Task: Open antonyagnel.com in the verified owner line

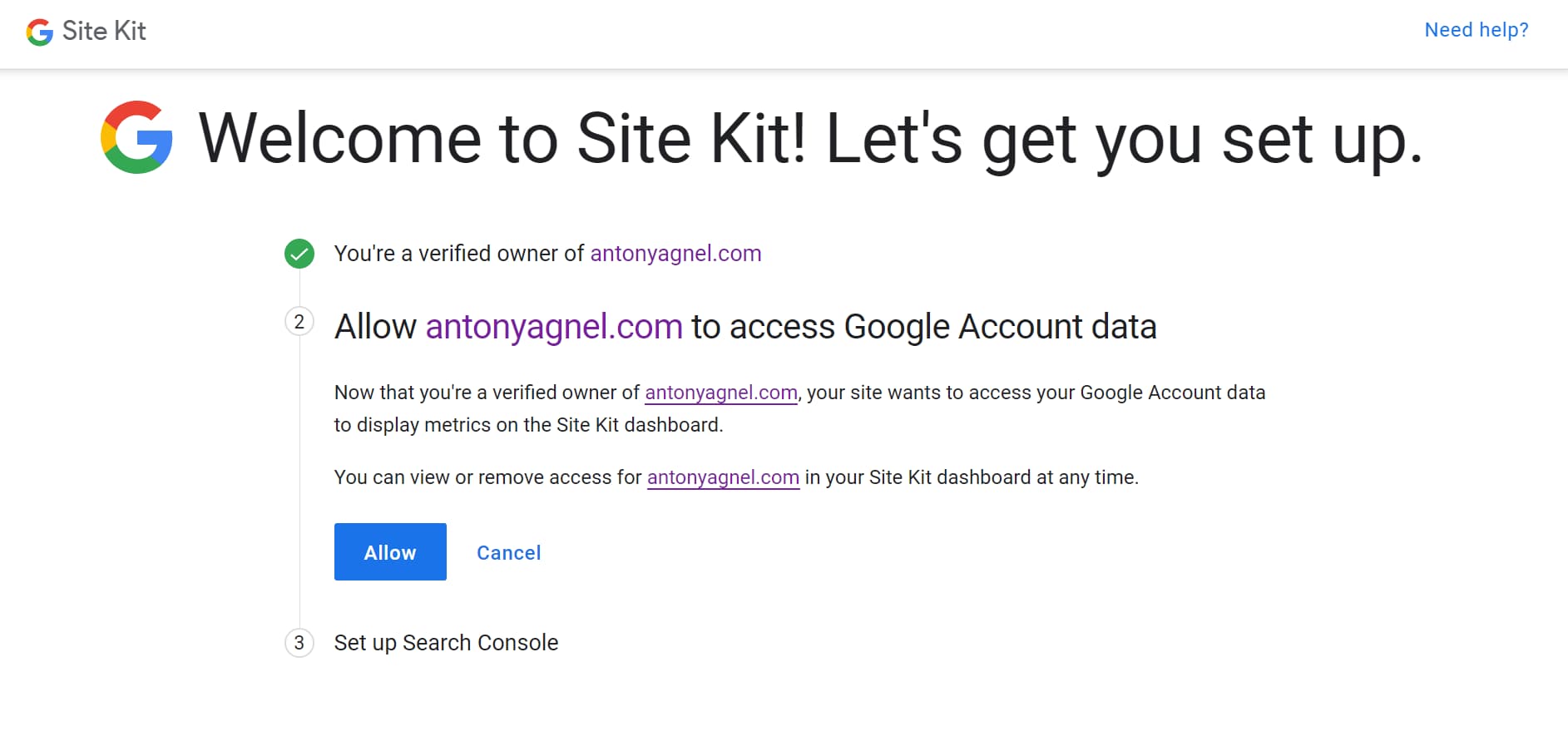Action: click(675, 254)
